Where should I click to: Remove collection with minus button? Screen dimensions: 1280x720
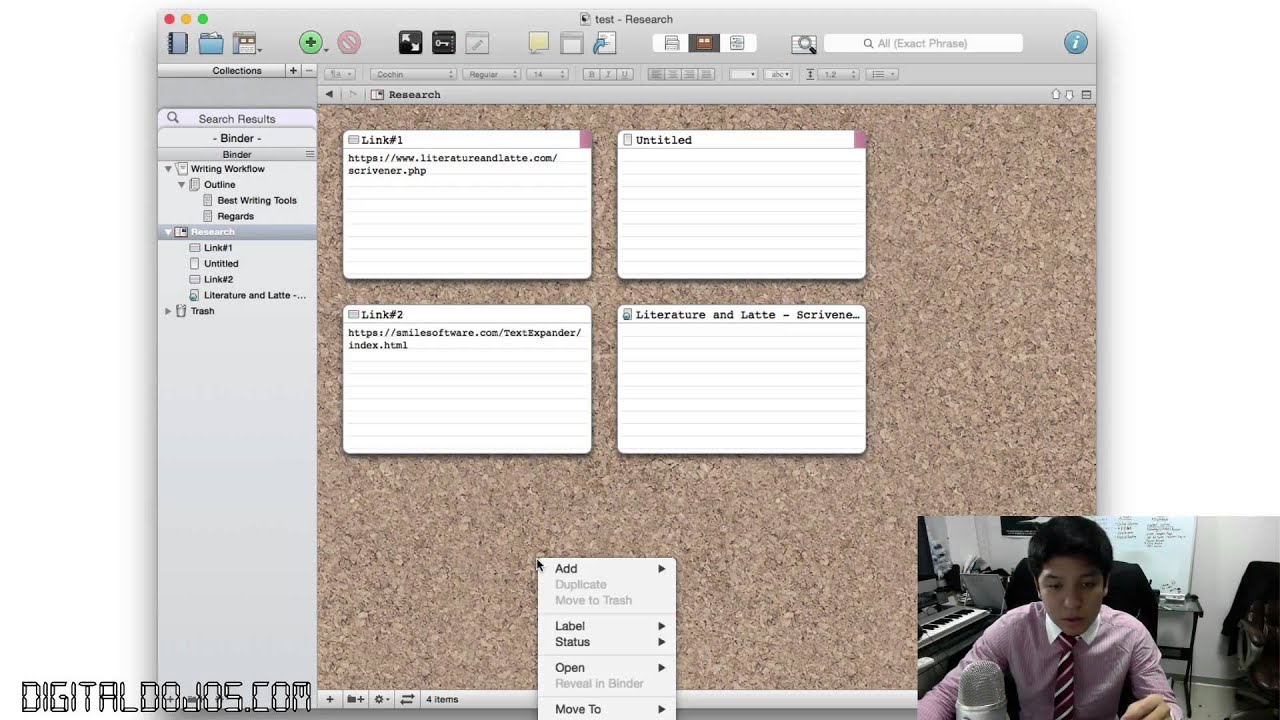click(x=309, y=70)
